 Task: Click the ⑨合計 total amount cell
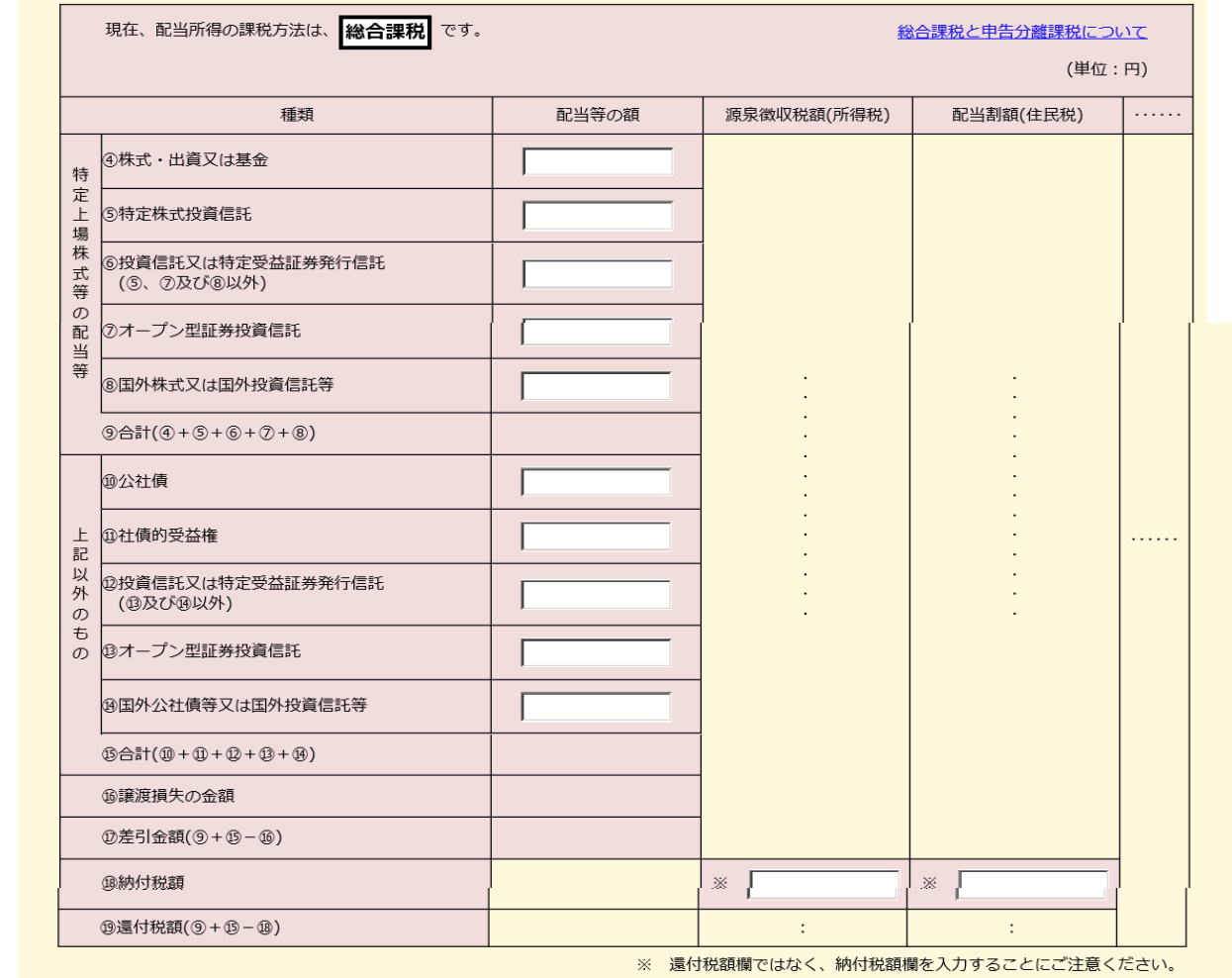tap(596, 434)
